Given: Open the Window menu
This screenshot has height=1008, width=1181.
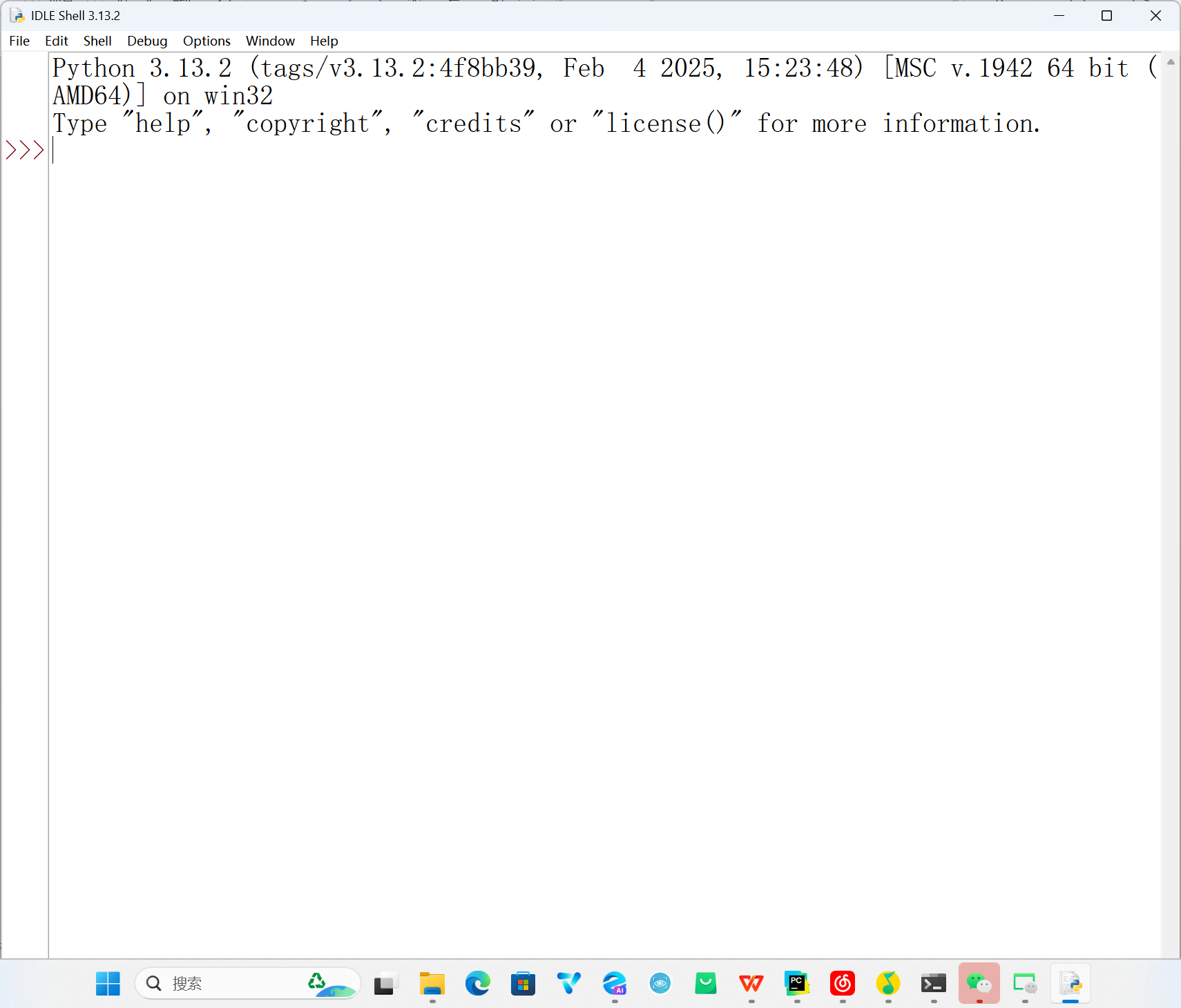Looking at the screenshot, I should pos(270,41).
